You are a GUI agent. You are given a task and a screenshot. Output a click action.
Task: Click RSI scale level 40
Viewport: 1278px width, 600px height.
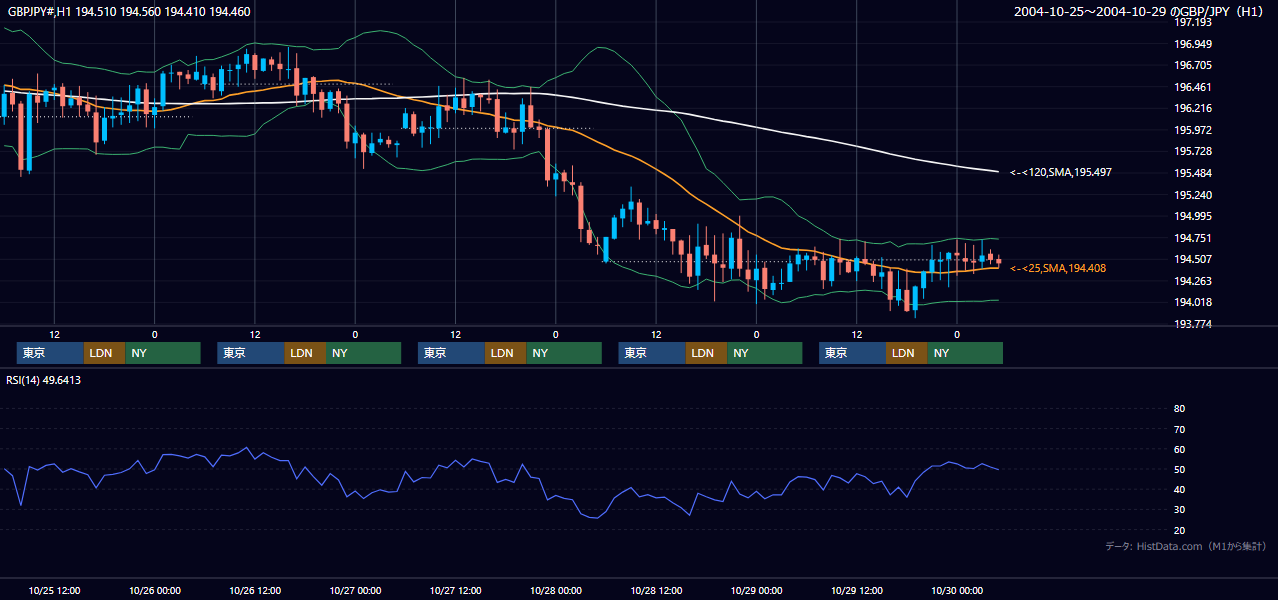(x=1179, y=489)
